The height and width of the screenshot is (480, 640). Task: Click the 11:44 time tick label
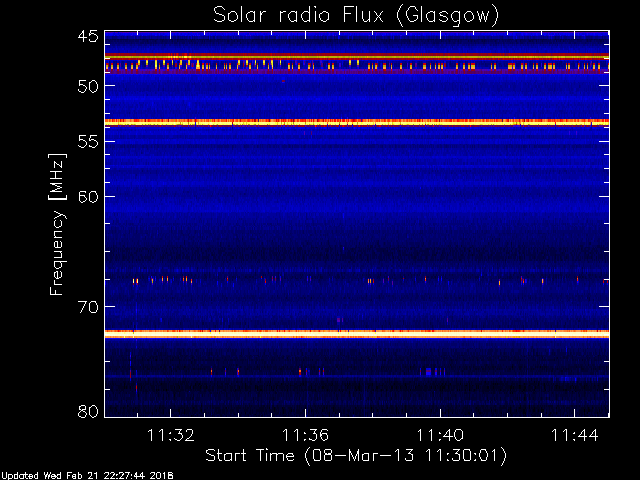pos(575,435)
